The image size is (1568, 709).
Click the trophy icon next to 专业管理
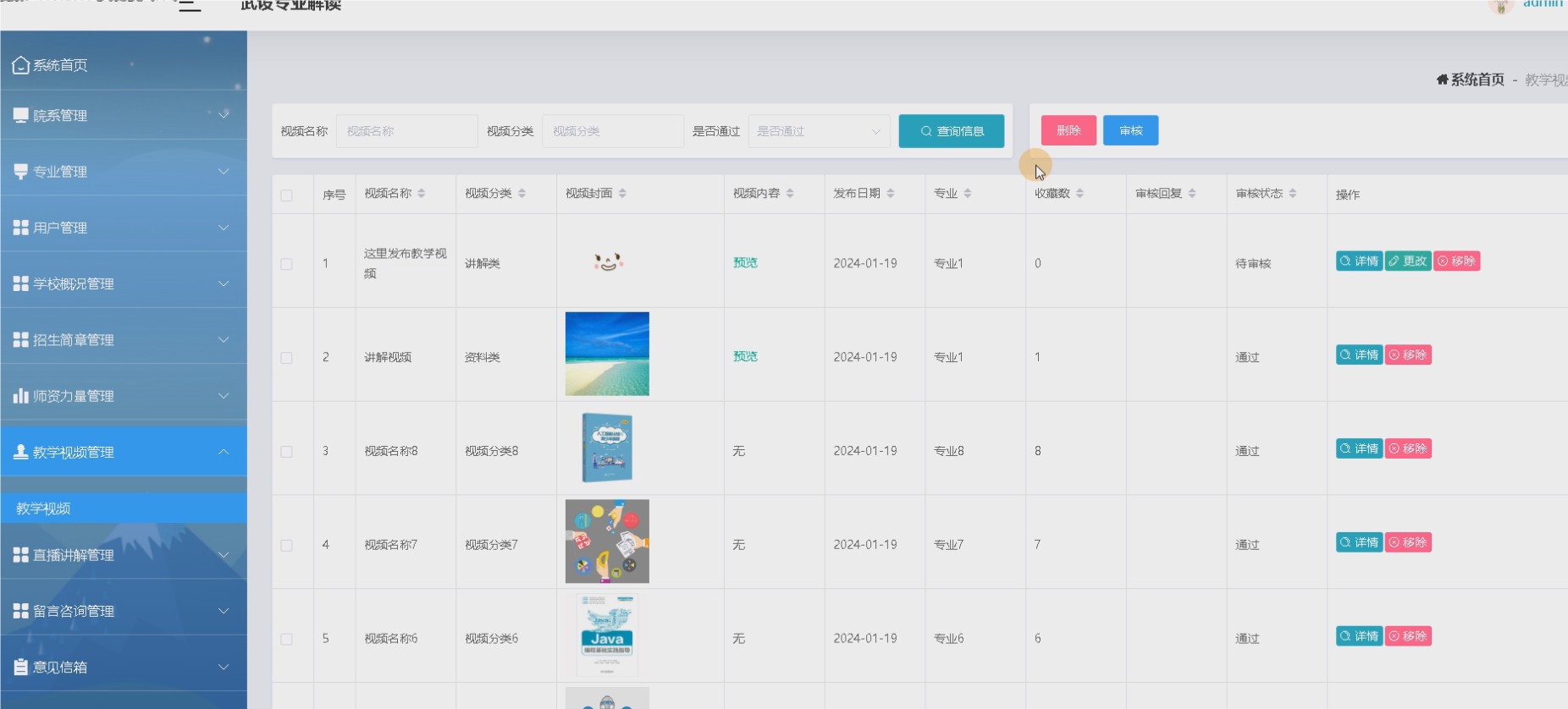coord(20,172)
